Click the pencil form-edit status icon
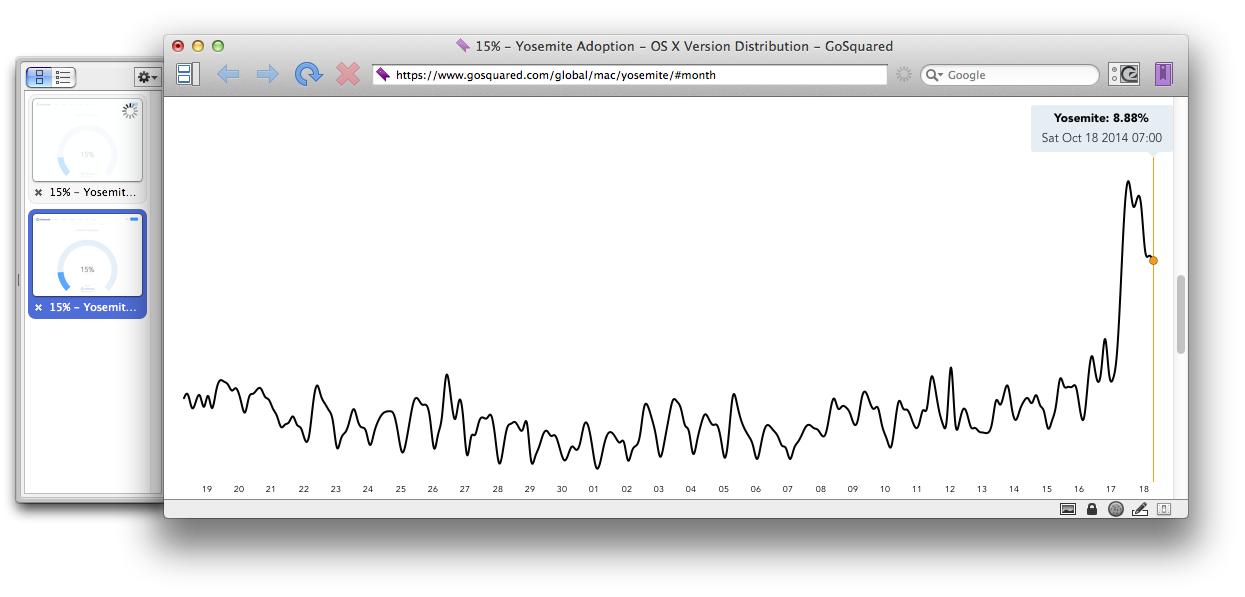This screenshot has height=597, width=1245. point(1140,509)
